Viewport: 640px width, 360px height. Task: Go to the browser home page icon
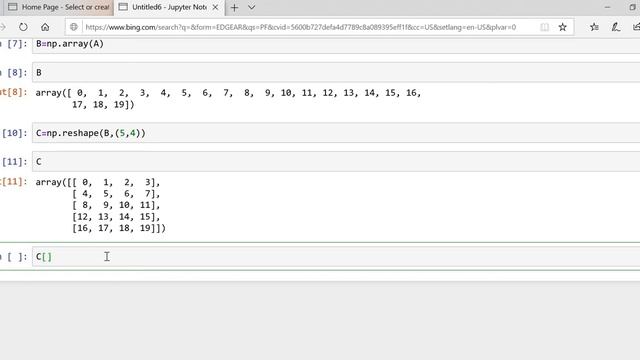point(45,27)
